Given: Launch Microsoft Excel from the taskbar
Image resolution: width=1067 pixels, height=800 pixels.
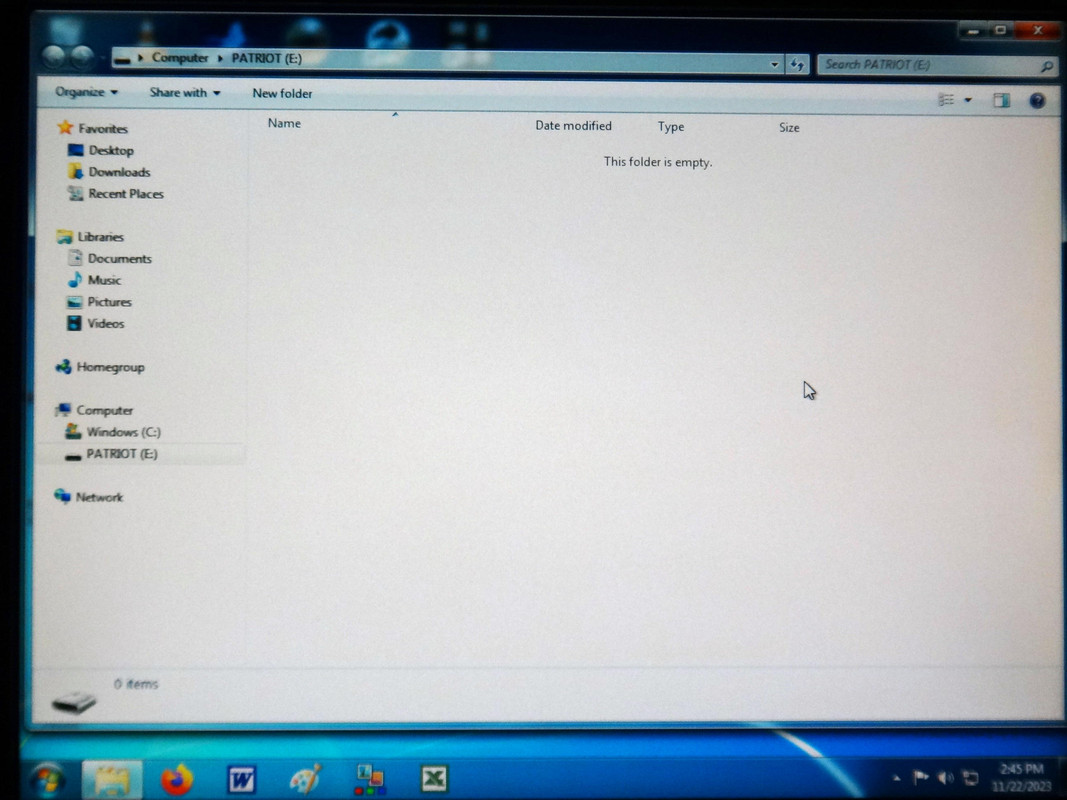Looking at the screenshot, I should point(434,779).
